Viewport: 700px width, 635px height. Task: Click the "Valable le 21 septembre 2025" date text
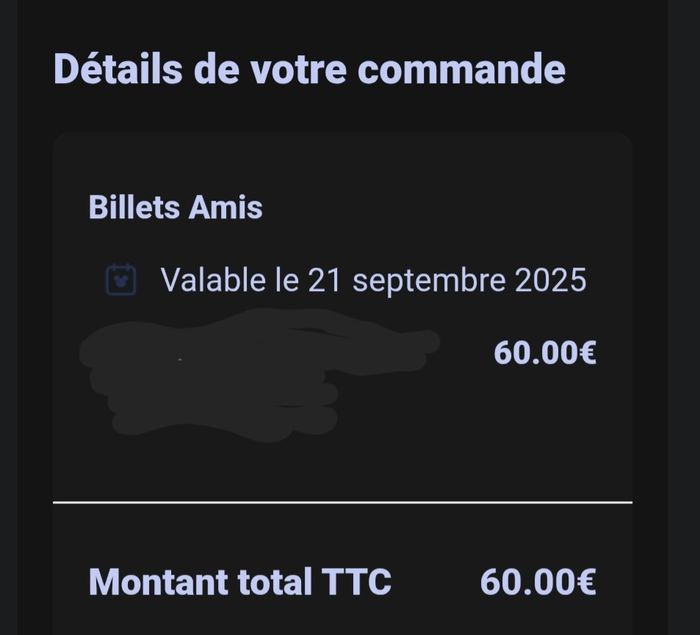pyautogui.click(x=373, y=280)
